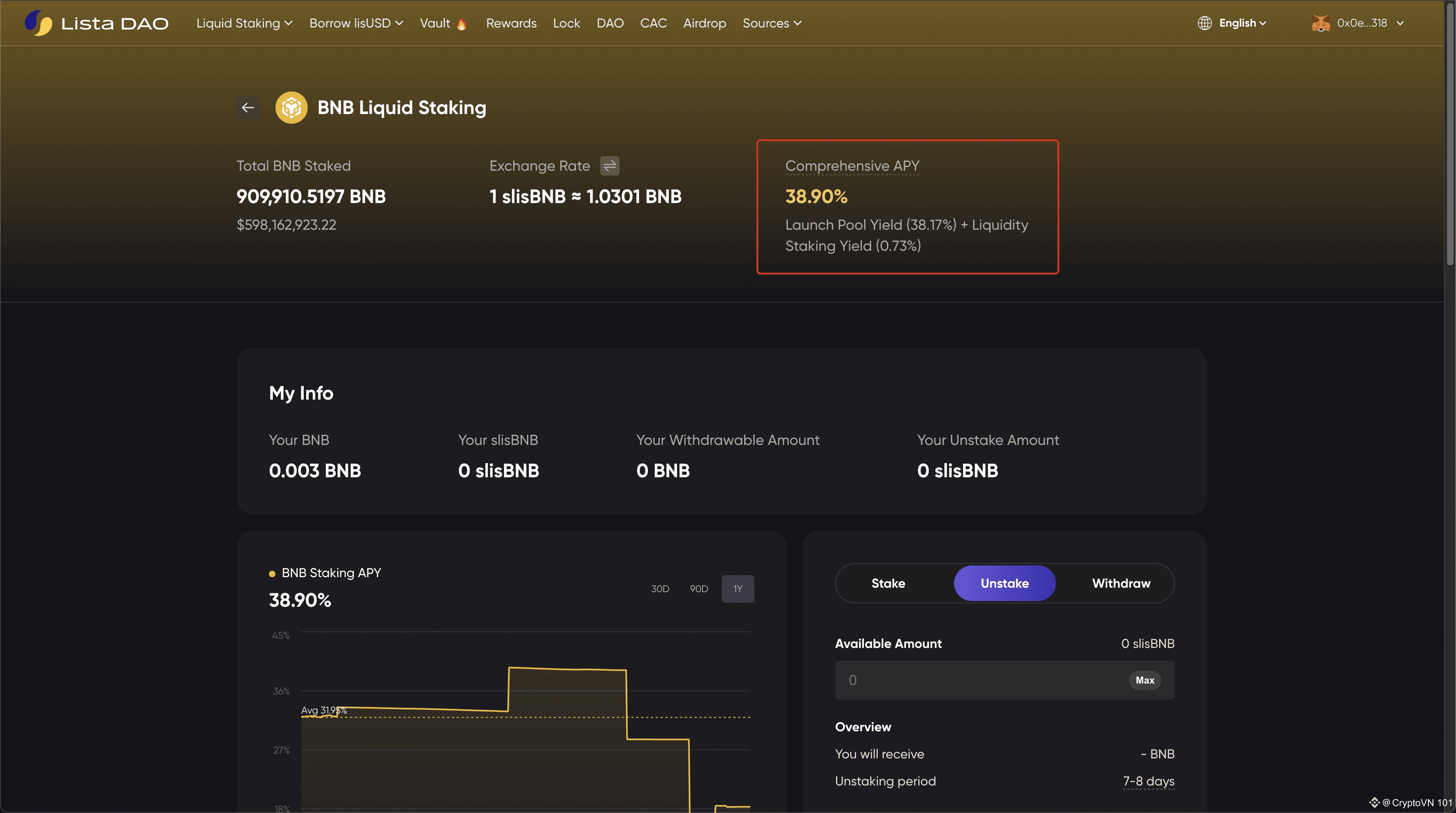Click the back arrow beside BNB Liquid Staking
Viewport: 1456px width, 813px height.
[x=248, y=108]
